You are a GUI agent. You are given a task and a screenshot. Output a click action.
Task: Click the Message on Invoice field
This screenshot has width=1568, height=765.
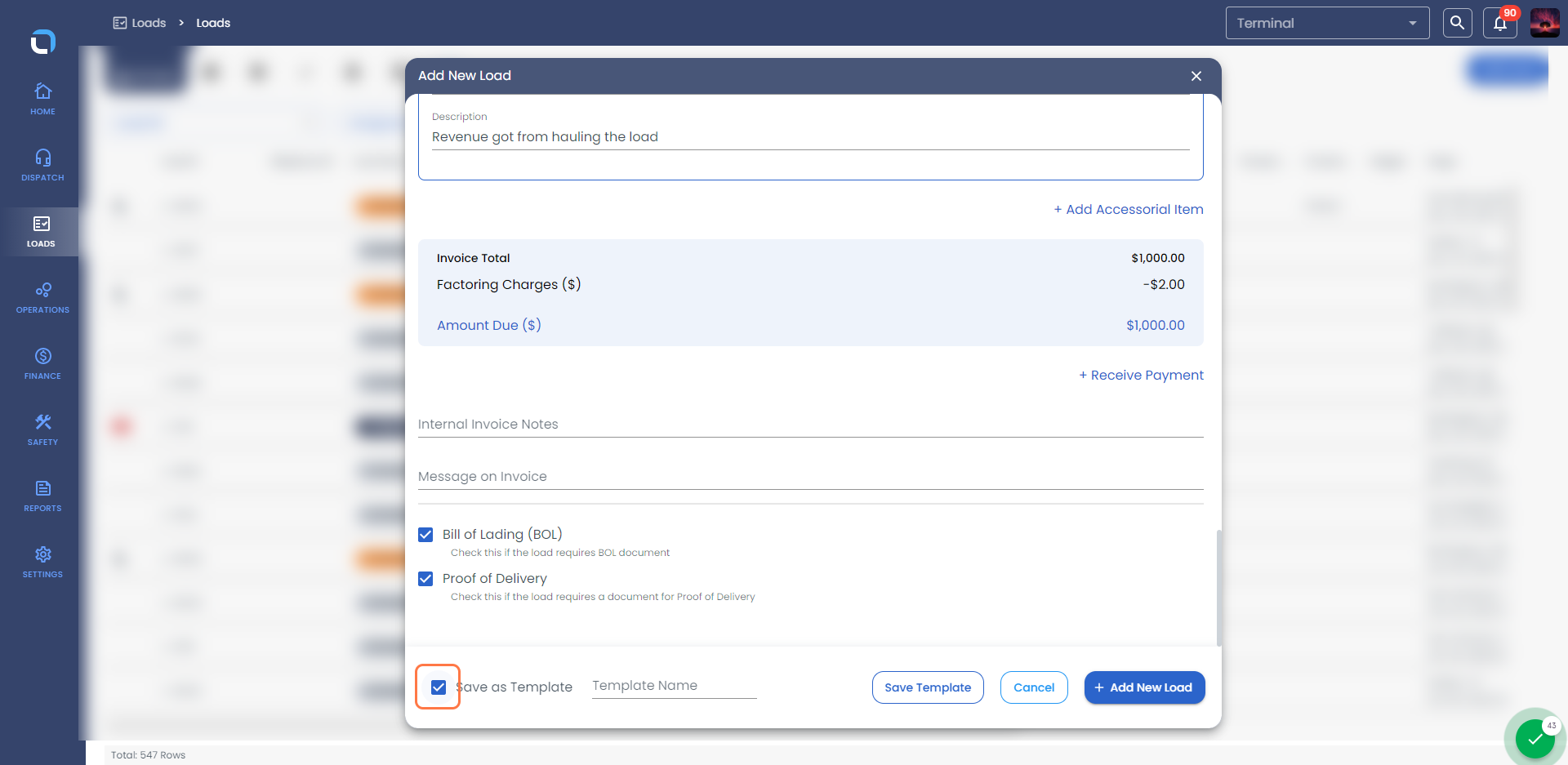(811, 477)
